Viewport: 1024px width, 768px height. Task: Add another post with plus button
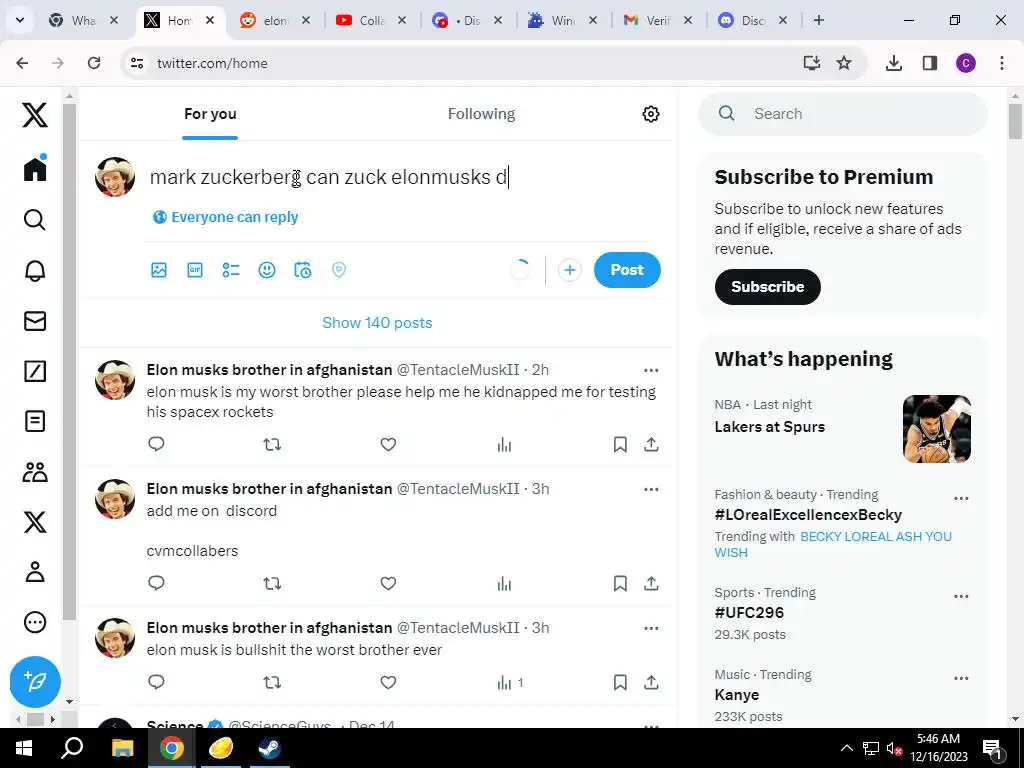tap(569, 270)
